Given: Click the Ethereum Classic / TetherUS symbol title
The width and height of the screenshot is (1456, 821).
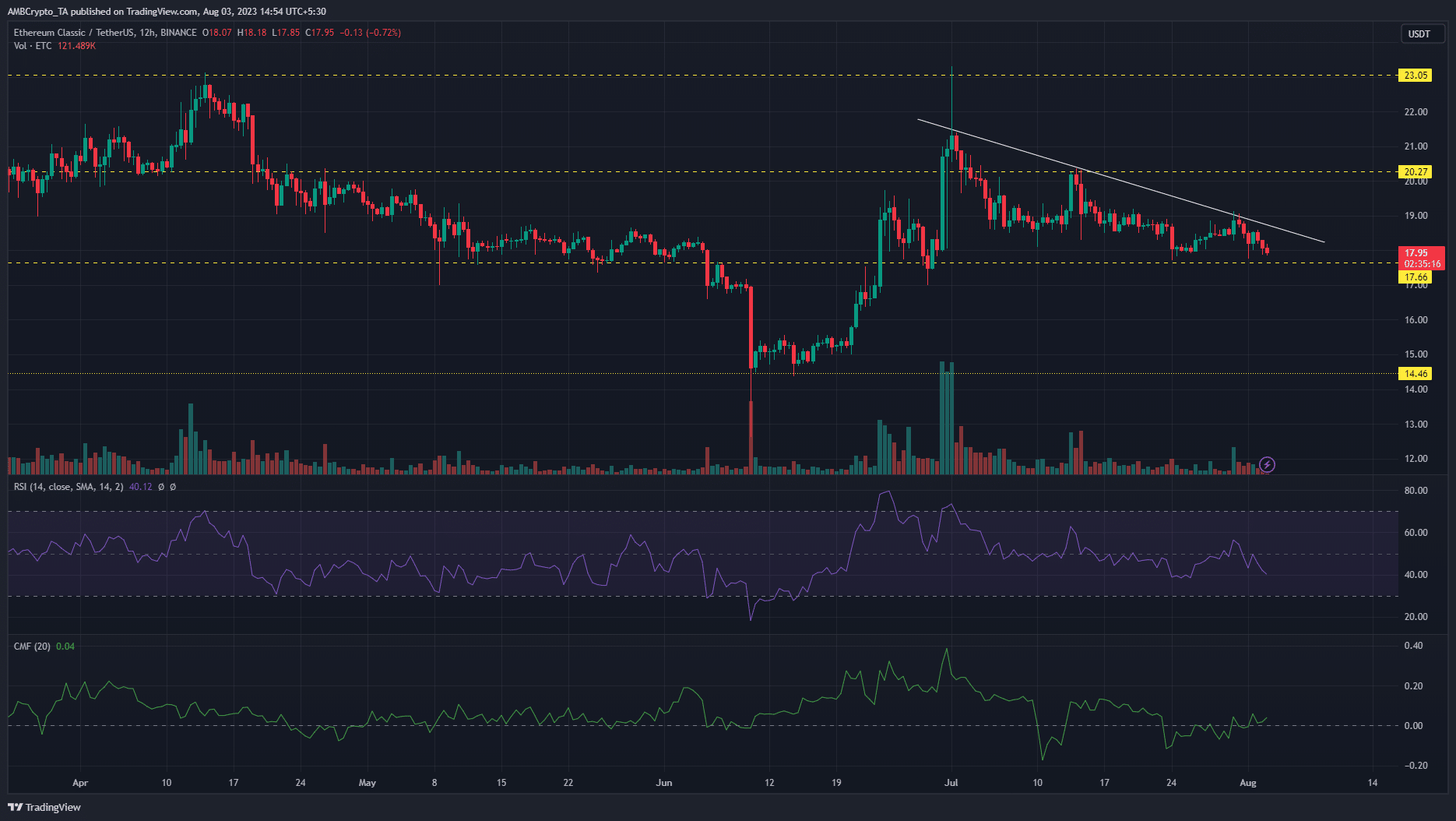Looking at the screenshot, I should pos(105,33).
